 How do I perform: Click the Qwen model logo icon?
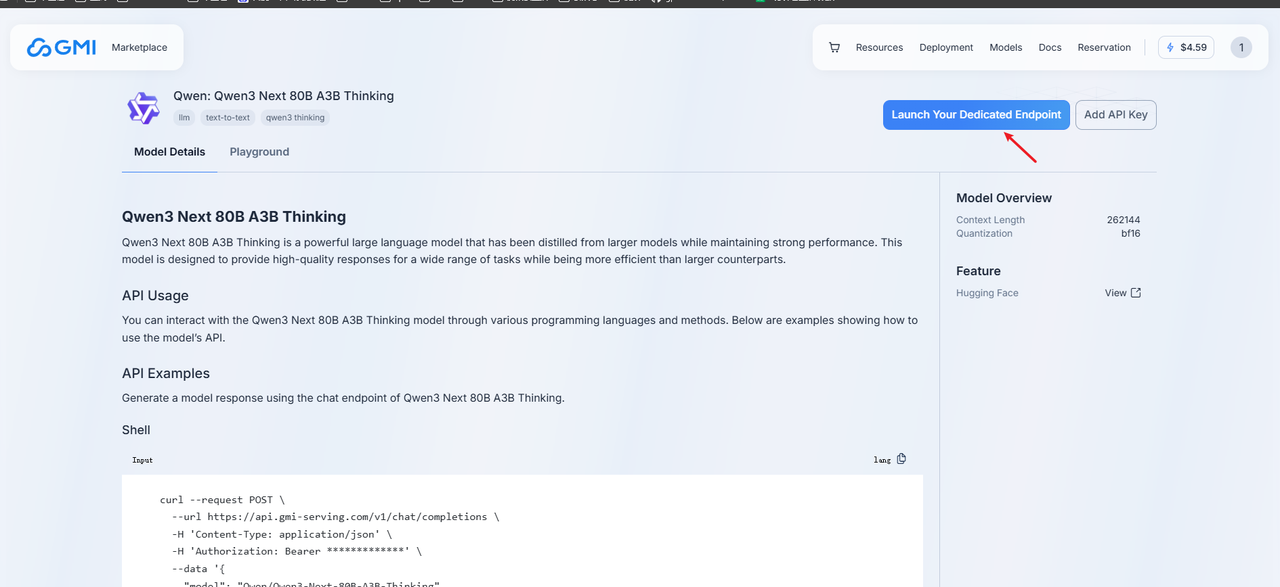[x=143, y=107]
